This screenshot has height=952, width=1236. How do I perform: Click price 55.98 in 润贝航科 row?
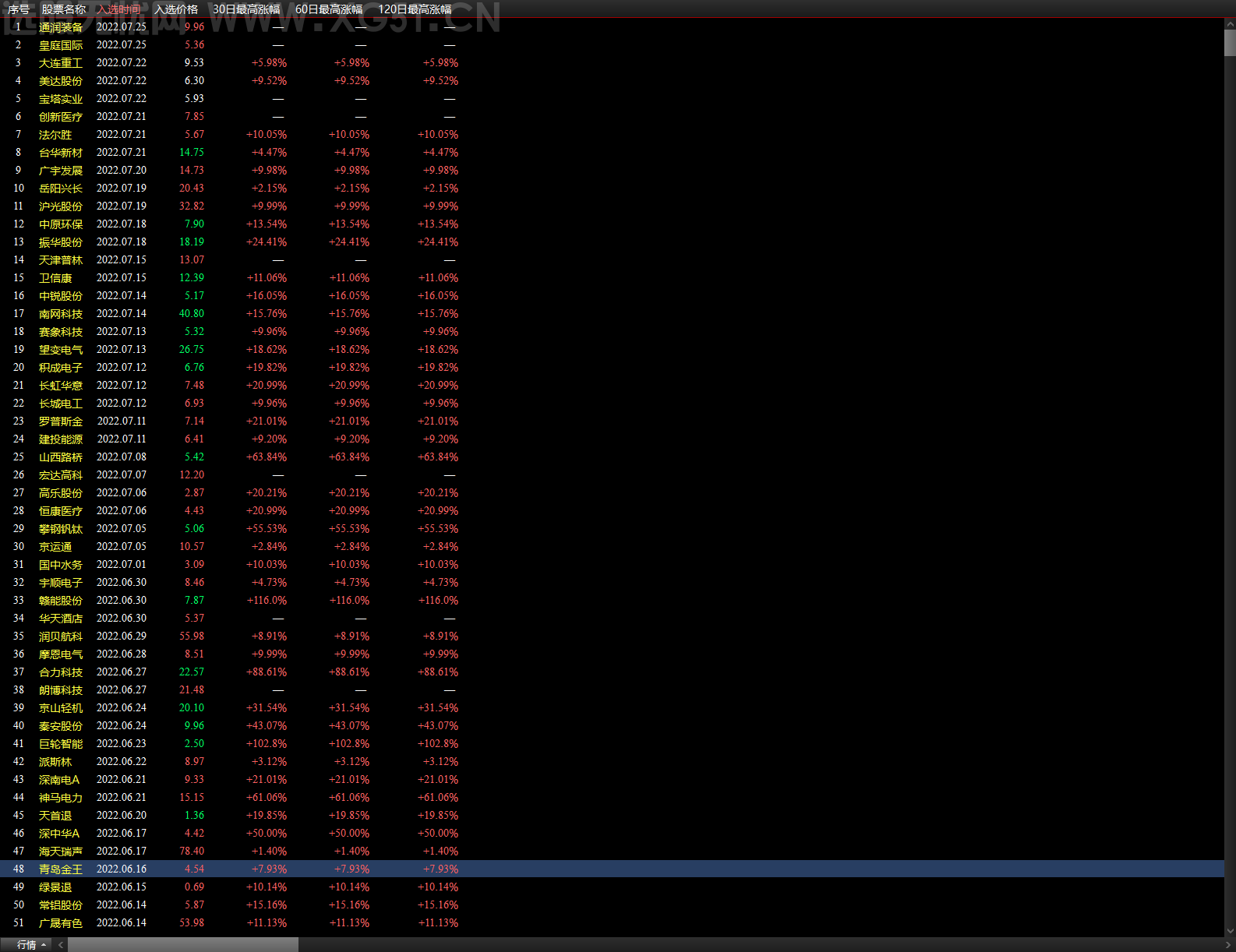pyautogui.click(x=192, y=636)
